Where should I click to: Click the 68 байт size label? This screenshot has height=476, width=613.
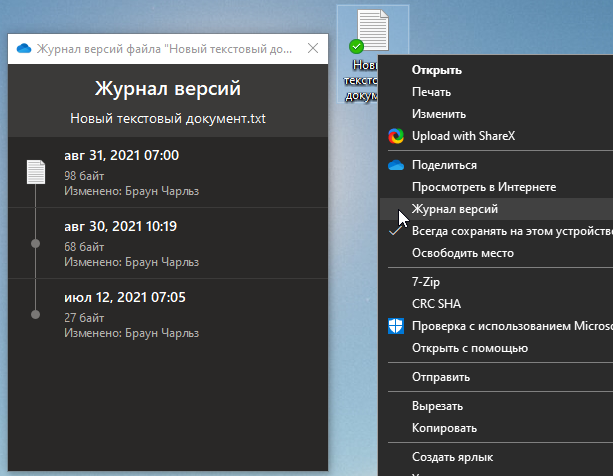coord(84,247)
